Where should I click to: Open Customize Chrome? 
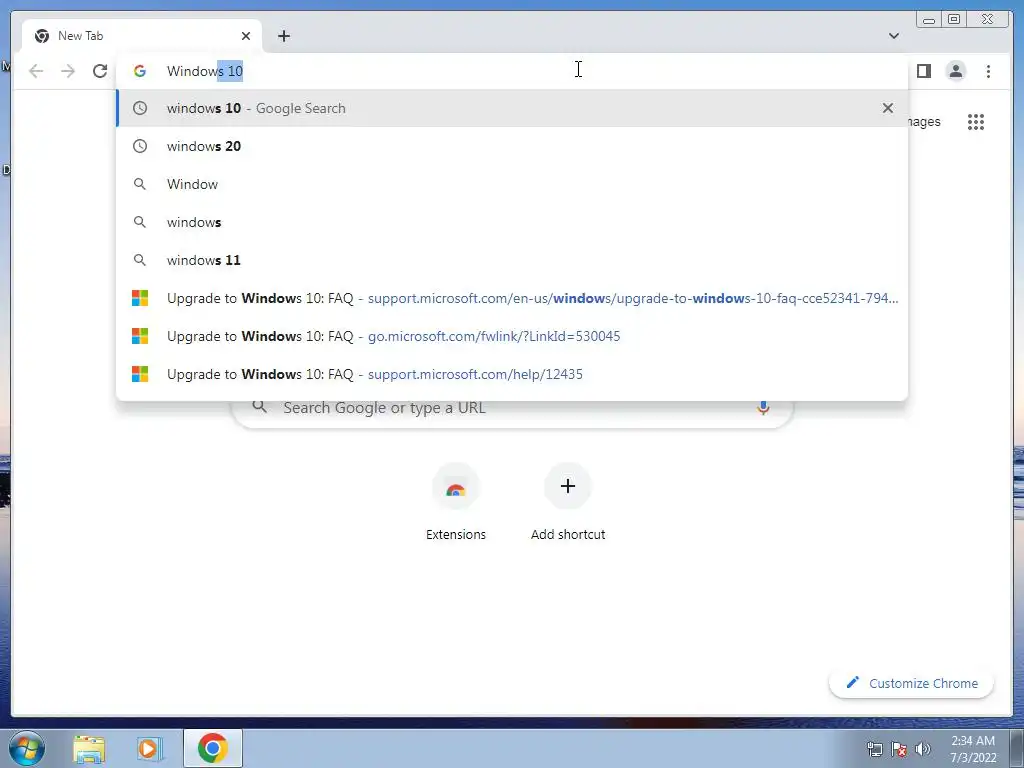[x=911, y=683]
